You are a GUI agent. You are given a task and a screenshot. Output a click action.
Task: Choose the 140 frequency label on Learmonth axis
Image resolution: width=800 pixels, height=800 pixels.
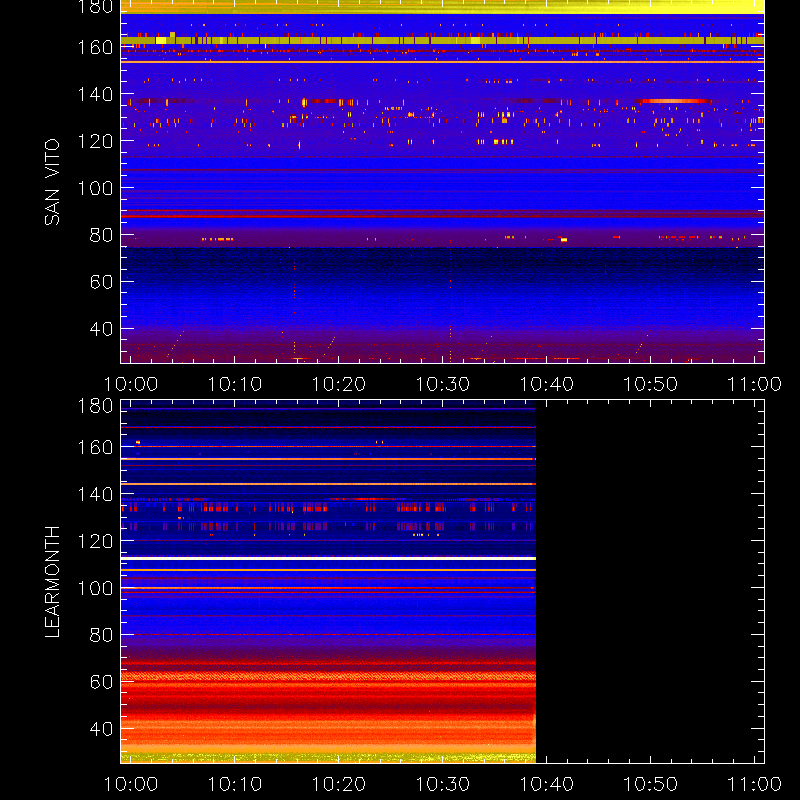tap(95, 494)
